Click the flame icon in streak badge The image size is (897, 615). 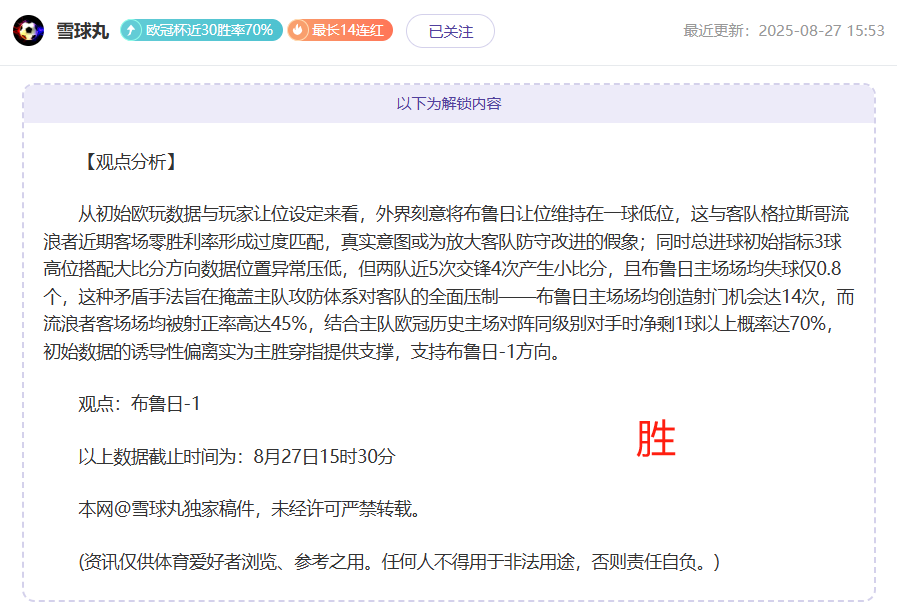click(297, 30)
